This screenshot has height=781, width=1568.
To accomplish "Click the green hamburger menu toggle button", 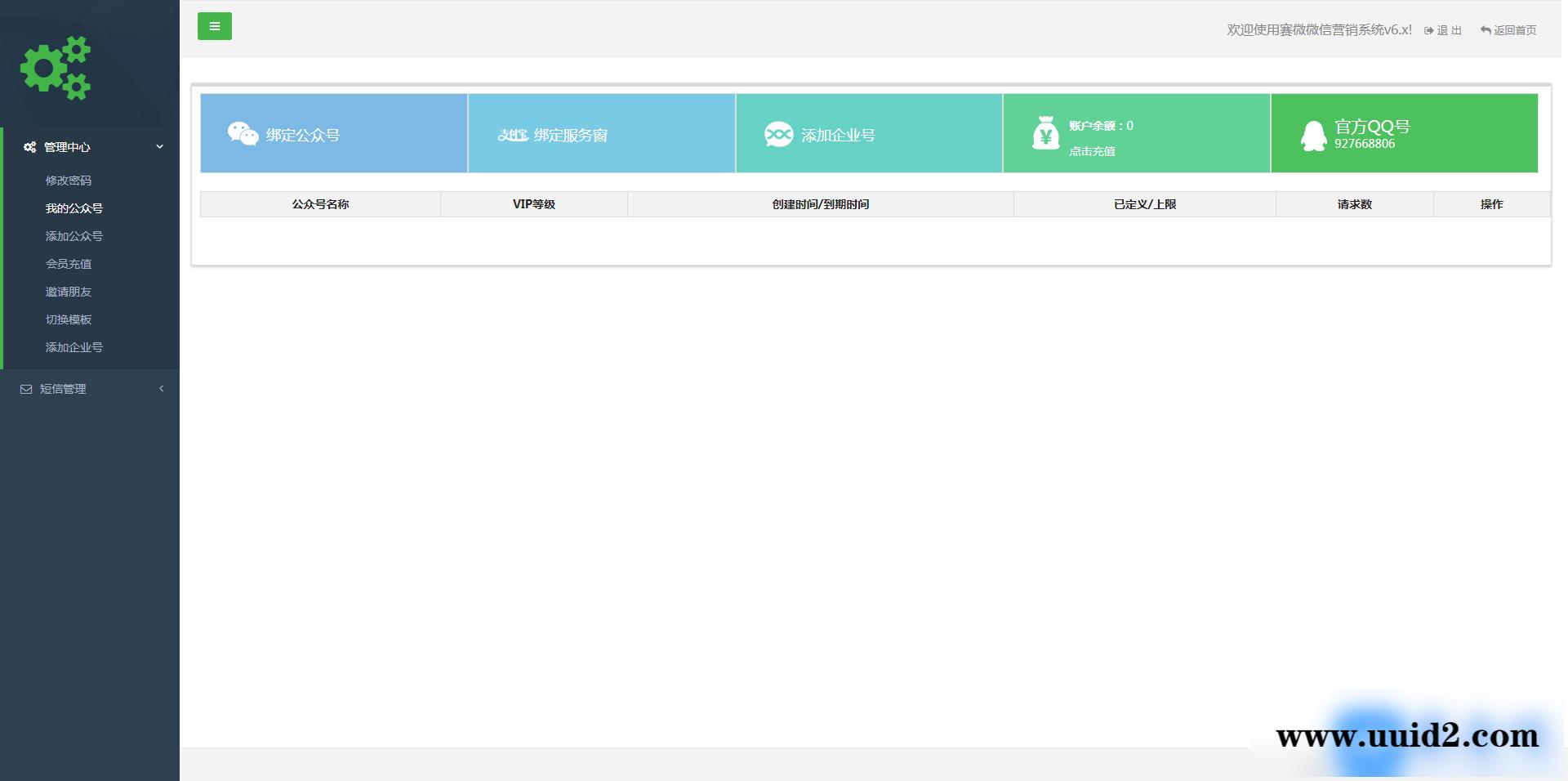I will [214, 26].
